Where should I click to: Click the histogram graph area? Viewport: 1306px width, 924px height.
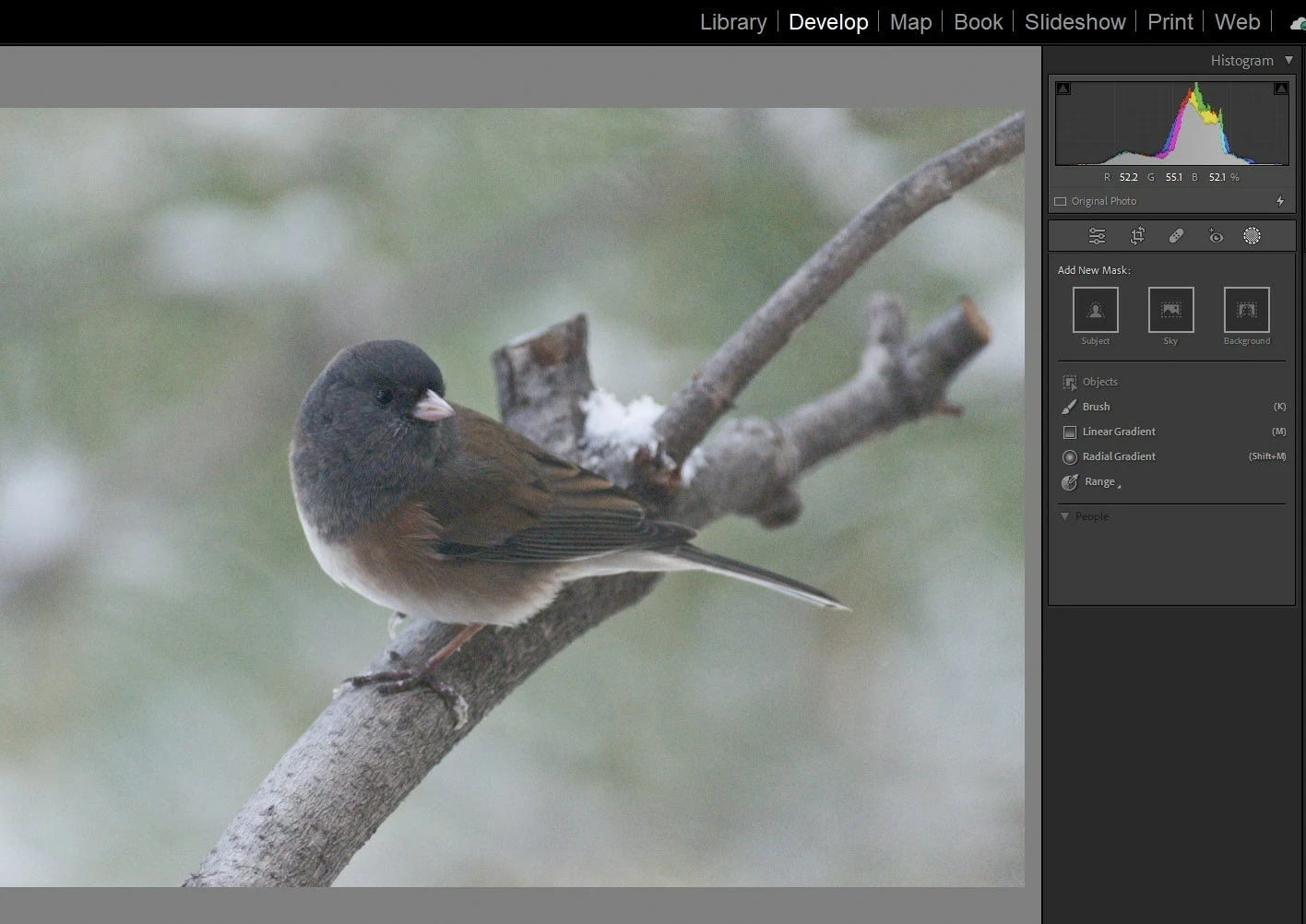1171,123
